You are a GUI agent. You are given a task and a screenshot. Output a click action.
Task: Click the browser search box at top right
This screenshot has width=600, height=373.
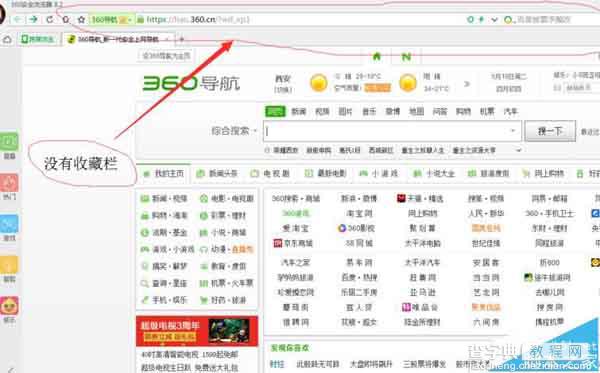tap(551, 19)
